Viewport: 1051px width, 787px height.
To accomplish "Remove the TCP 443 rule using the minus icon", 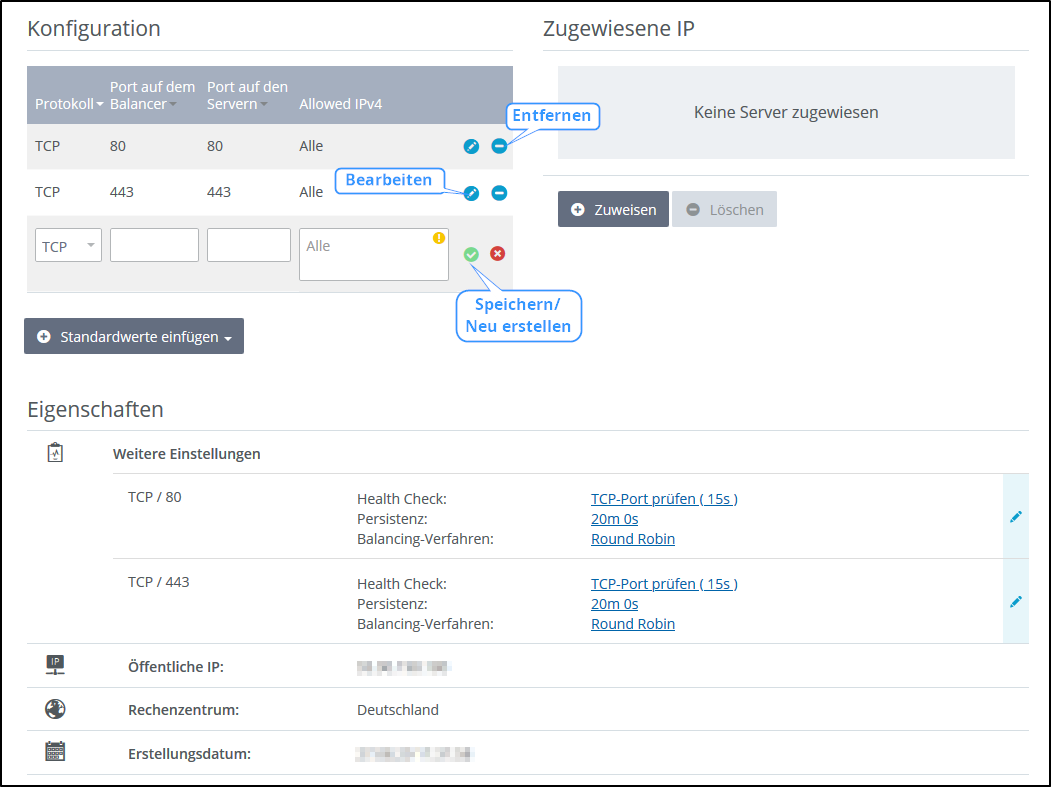I will coord(499,192).
